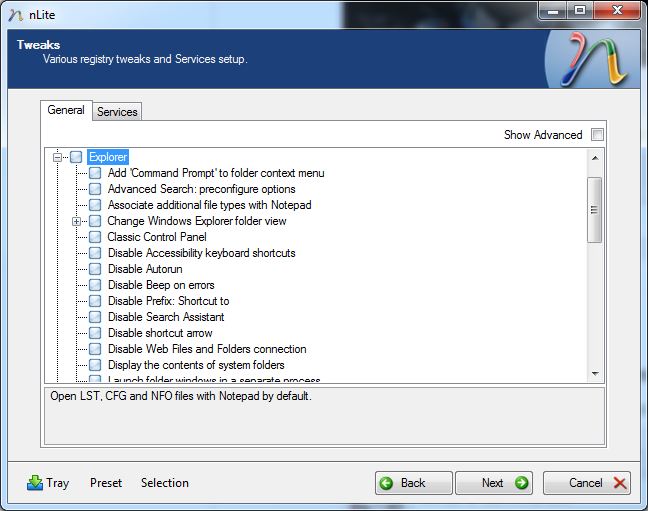This screenshot has height=511, width=648.
Task: Click scrollbar down arrow in tweaks list
Action: tap(595, 374)
